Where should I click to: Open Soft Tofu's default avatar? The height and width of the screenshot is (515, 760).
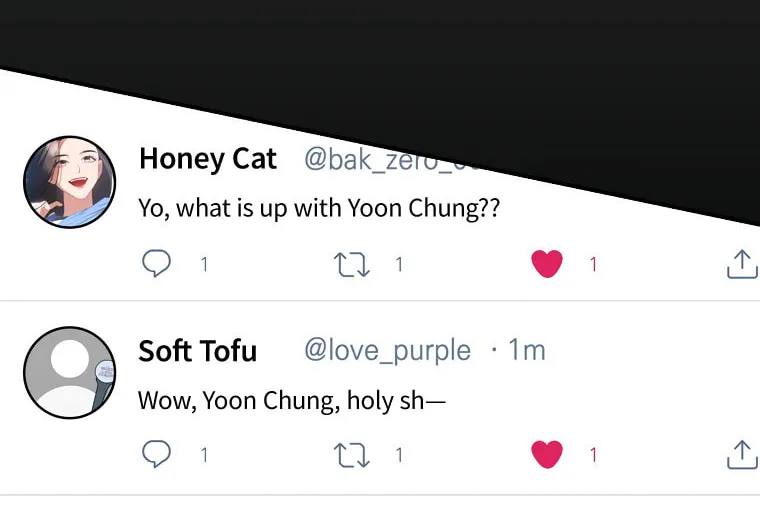[69, 372]
